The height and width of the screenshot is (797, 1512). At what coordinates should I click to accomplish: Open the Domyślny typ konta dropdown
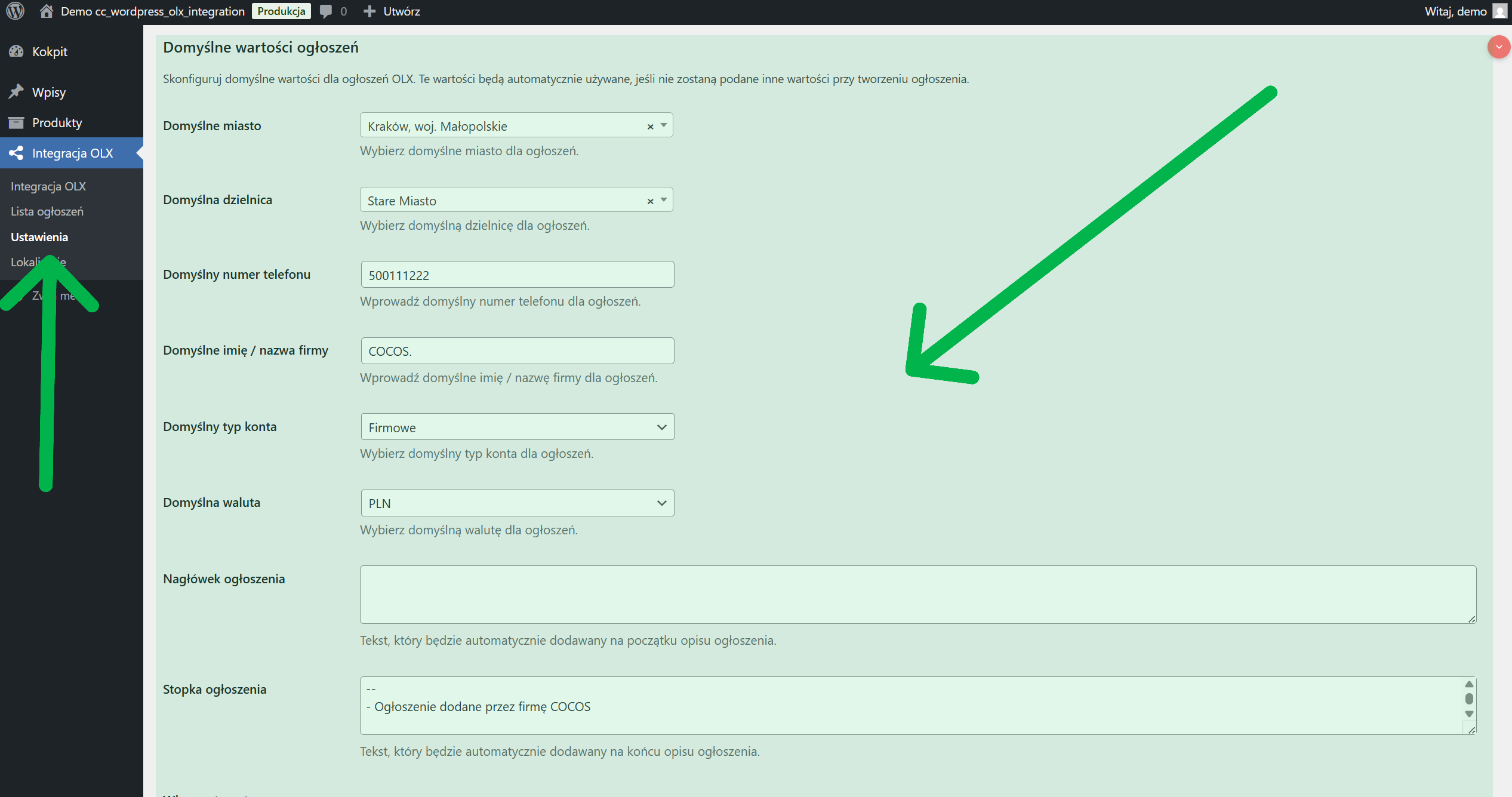click(x=518, y=427)
